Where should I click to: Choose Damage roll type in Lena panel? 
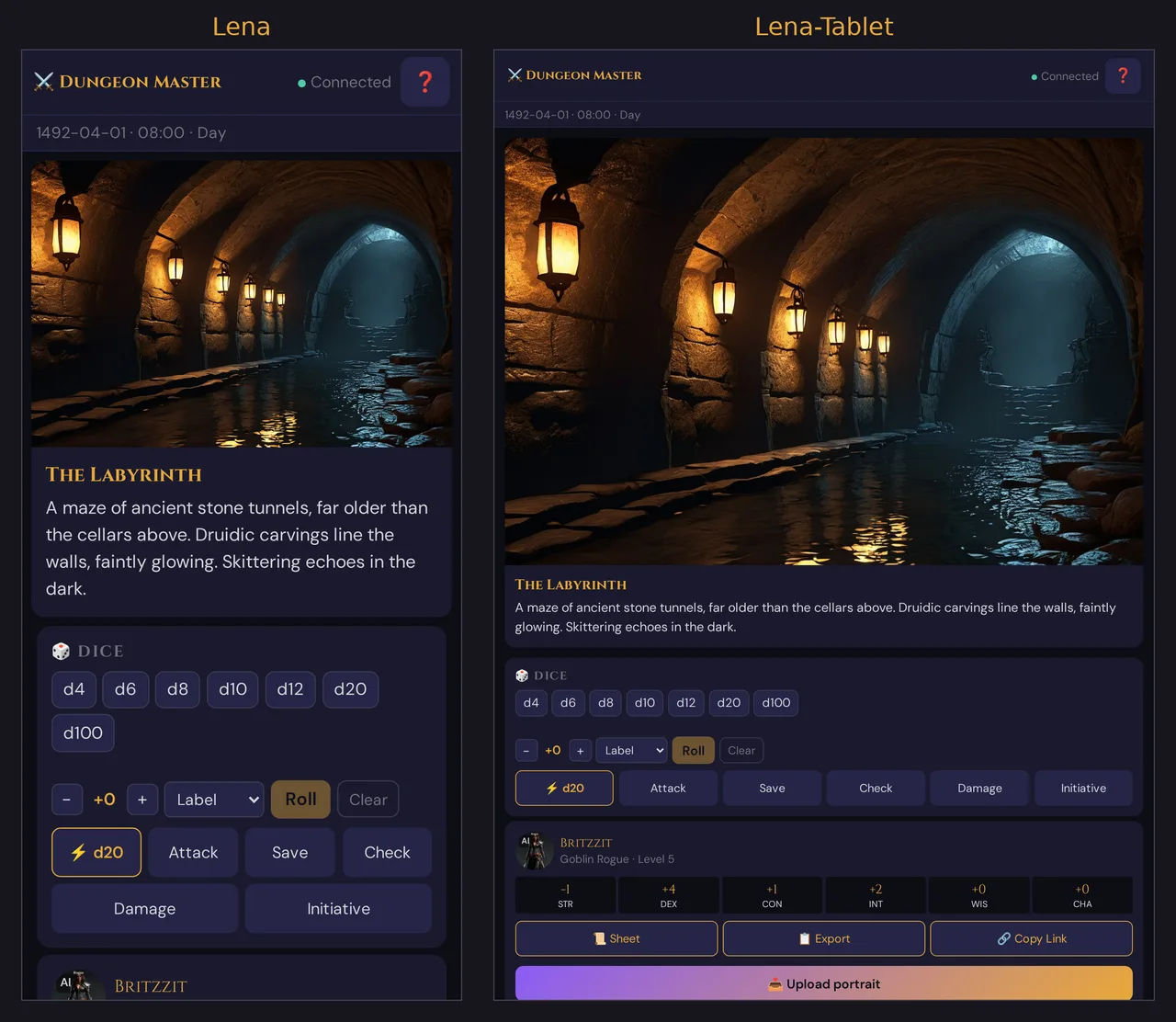point(144,909)
